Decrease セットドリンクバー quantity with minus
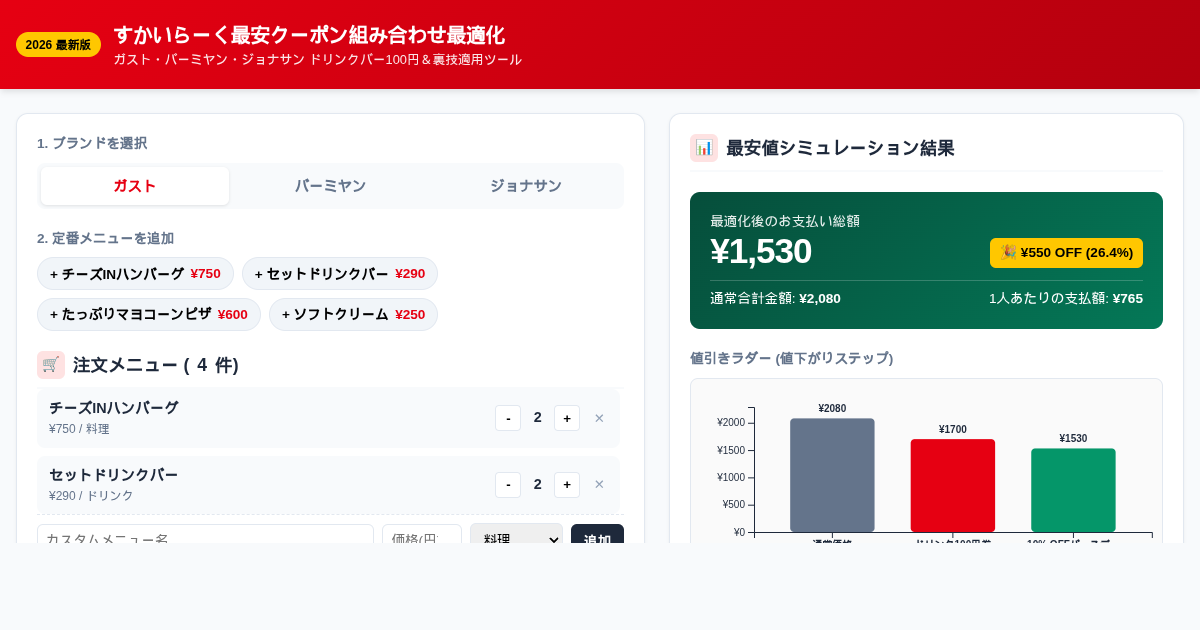Viewport: 1200px width, 630px height. [x=508, y=485]
